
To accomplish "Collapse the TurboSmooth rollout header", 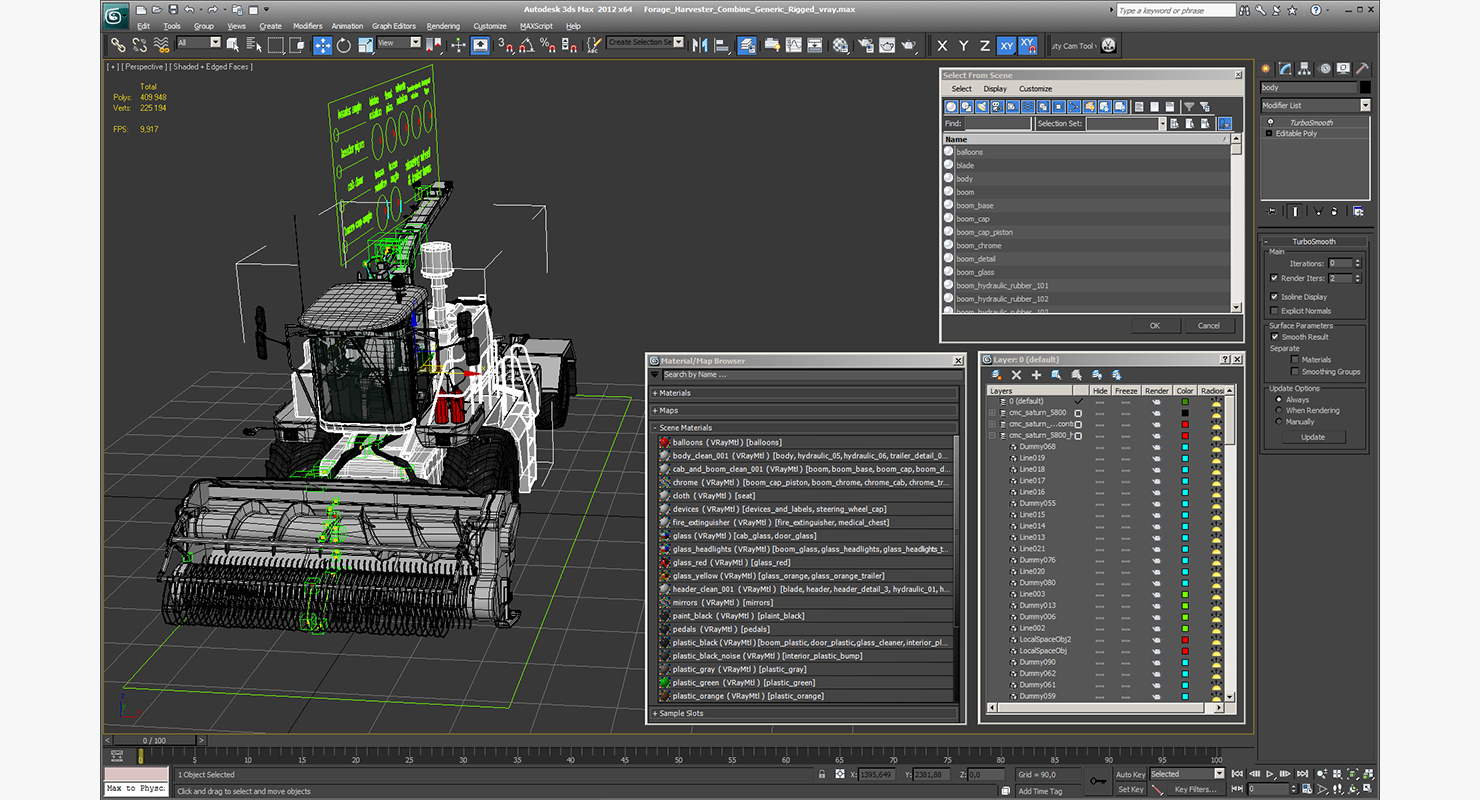I will [x=1314, y=241].
